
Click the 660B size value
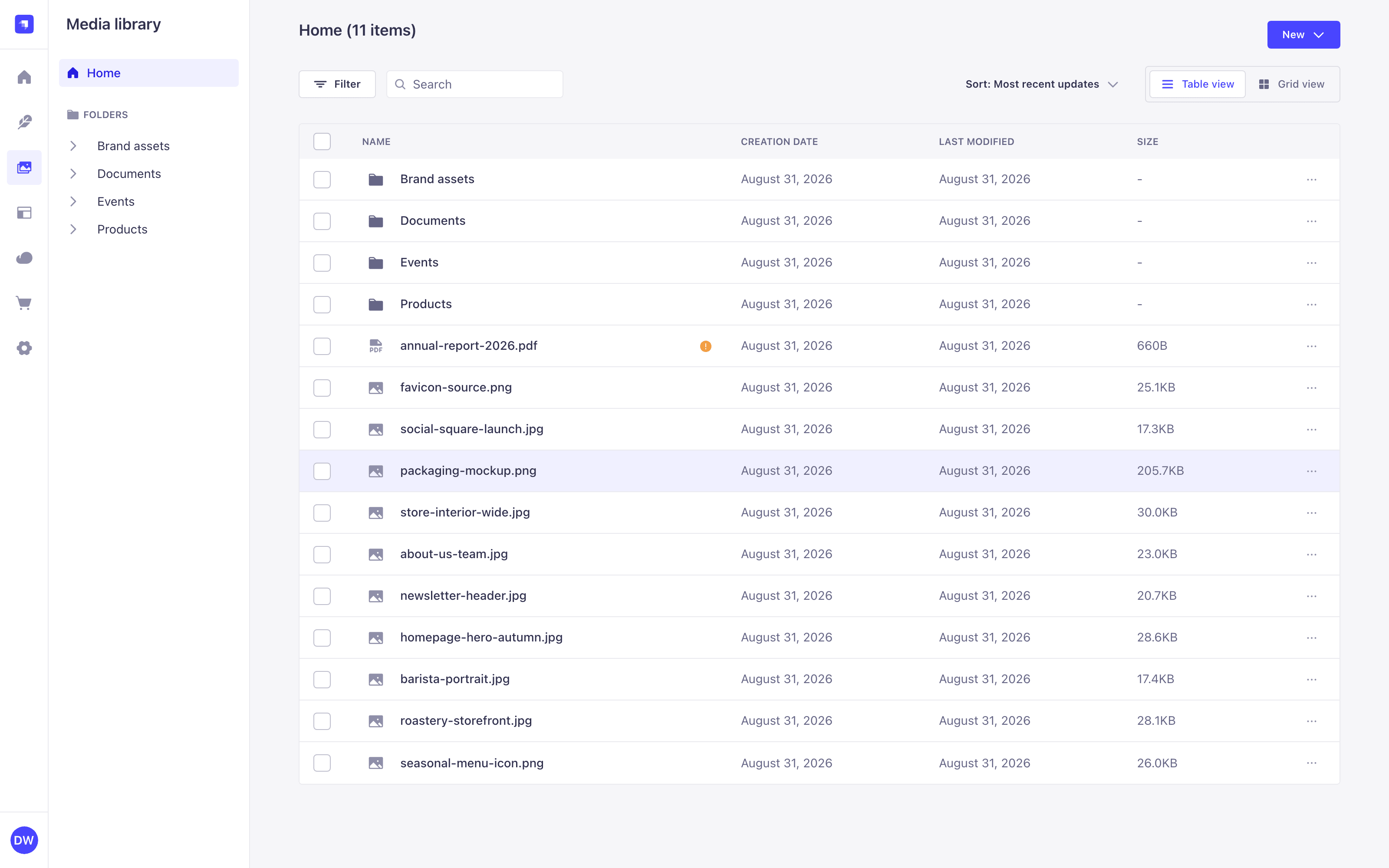(x=1152, y=346)
